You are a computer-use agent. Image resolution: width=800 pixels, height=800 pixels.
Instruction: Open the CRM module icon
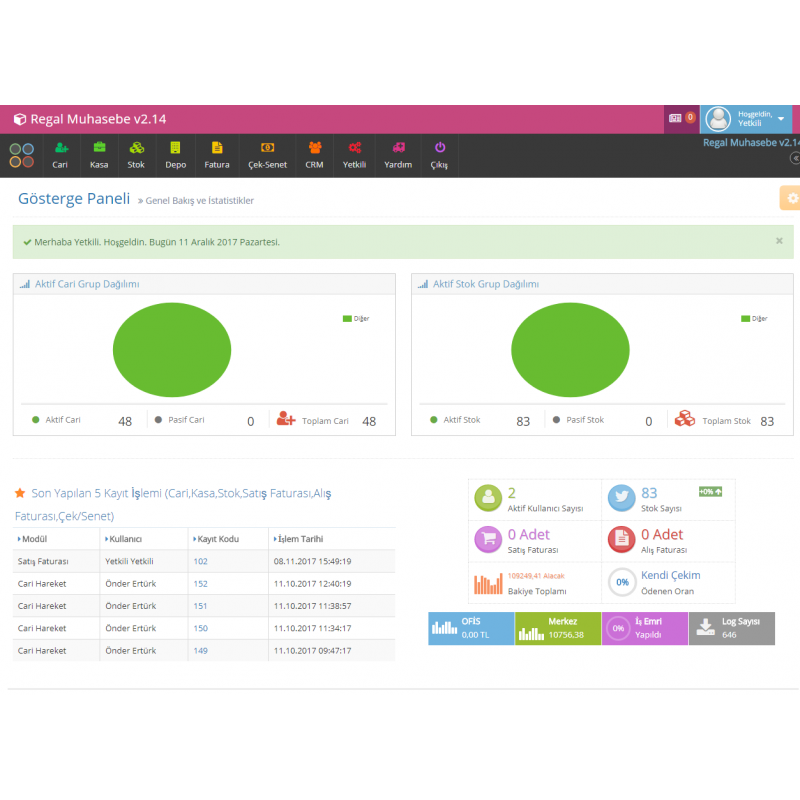314,148
